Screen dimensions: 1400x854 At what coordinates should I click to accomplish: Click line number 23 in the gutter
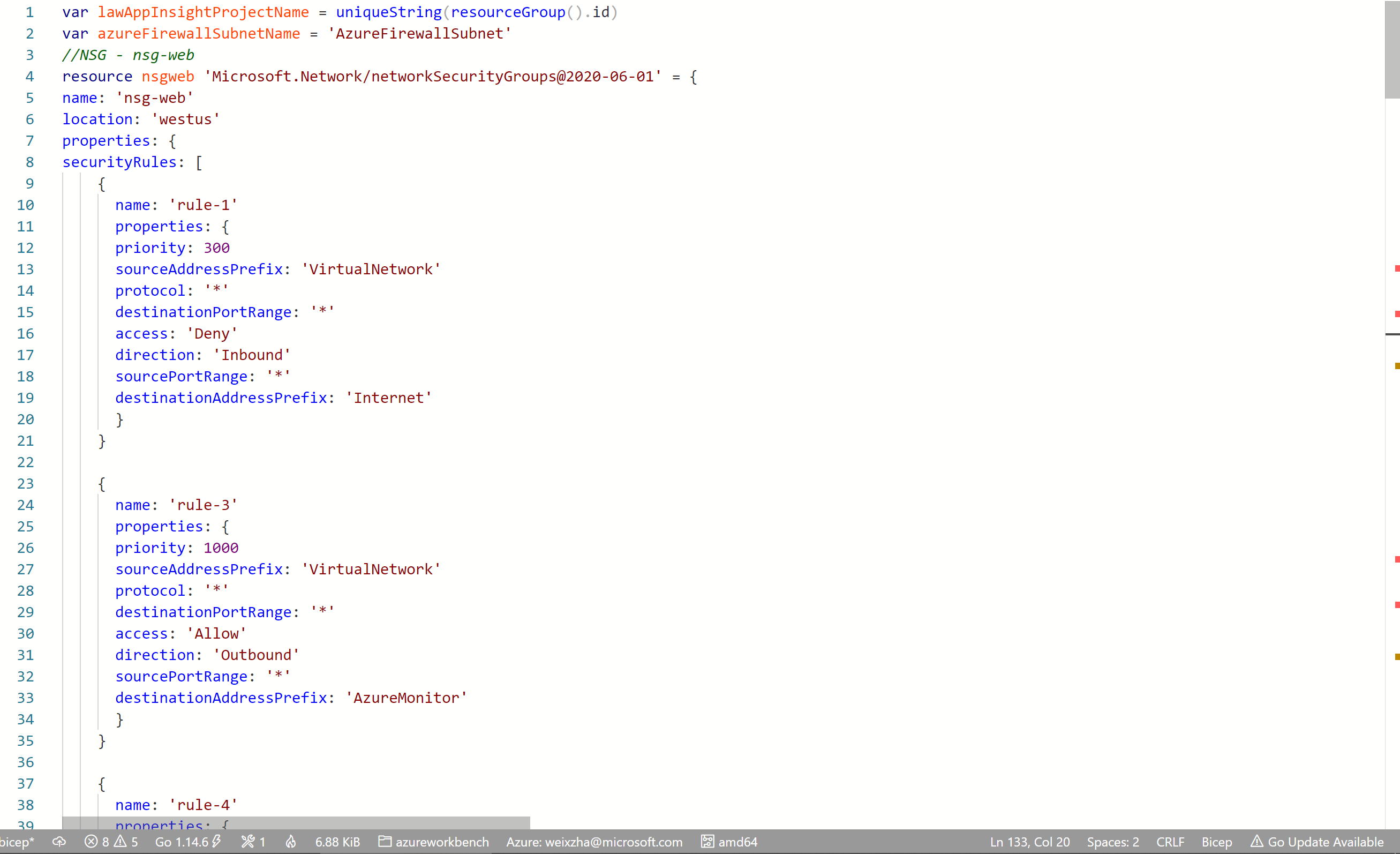tap(26, 484)
